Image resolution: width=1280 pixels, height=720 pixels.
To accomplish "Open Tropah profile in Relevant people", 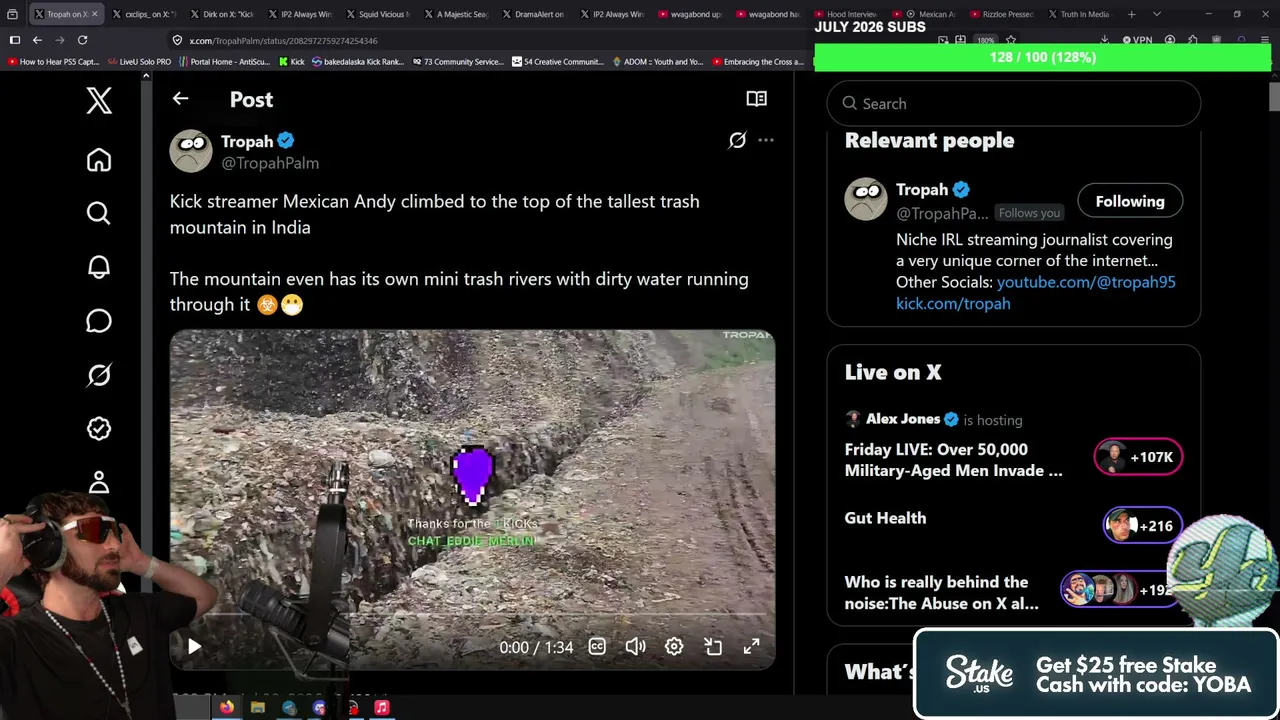I will (921, 190).
